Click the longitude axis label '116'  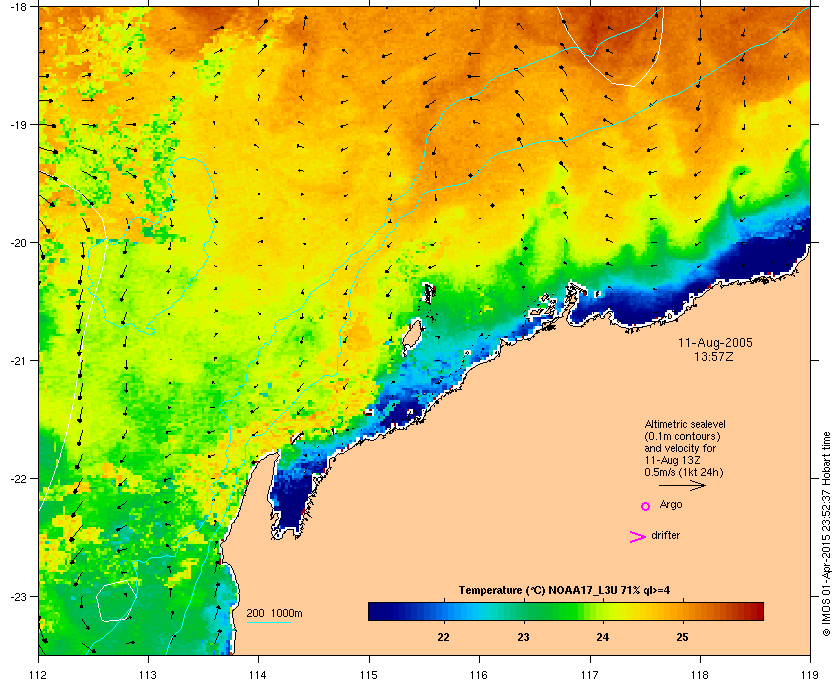point(479,674)
